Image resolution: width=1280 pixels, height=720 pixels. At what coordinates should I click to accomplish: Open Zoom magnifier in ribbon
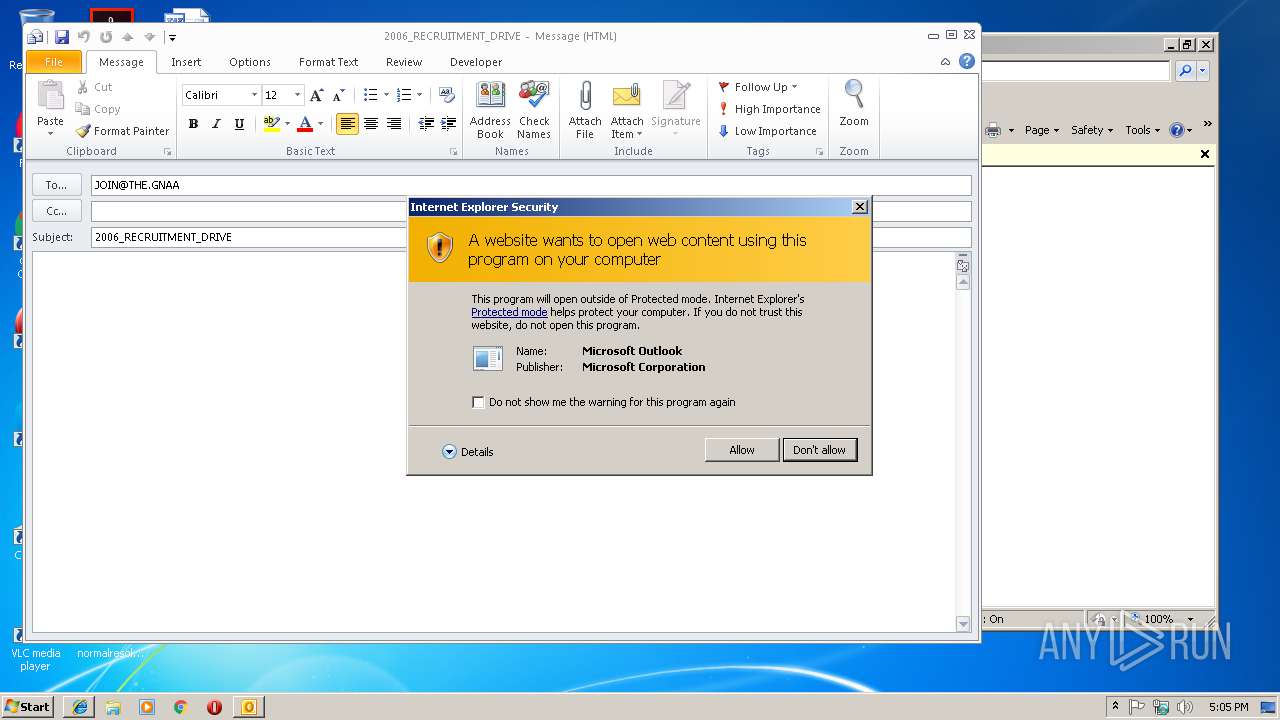tap(854, 104)
